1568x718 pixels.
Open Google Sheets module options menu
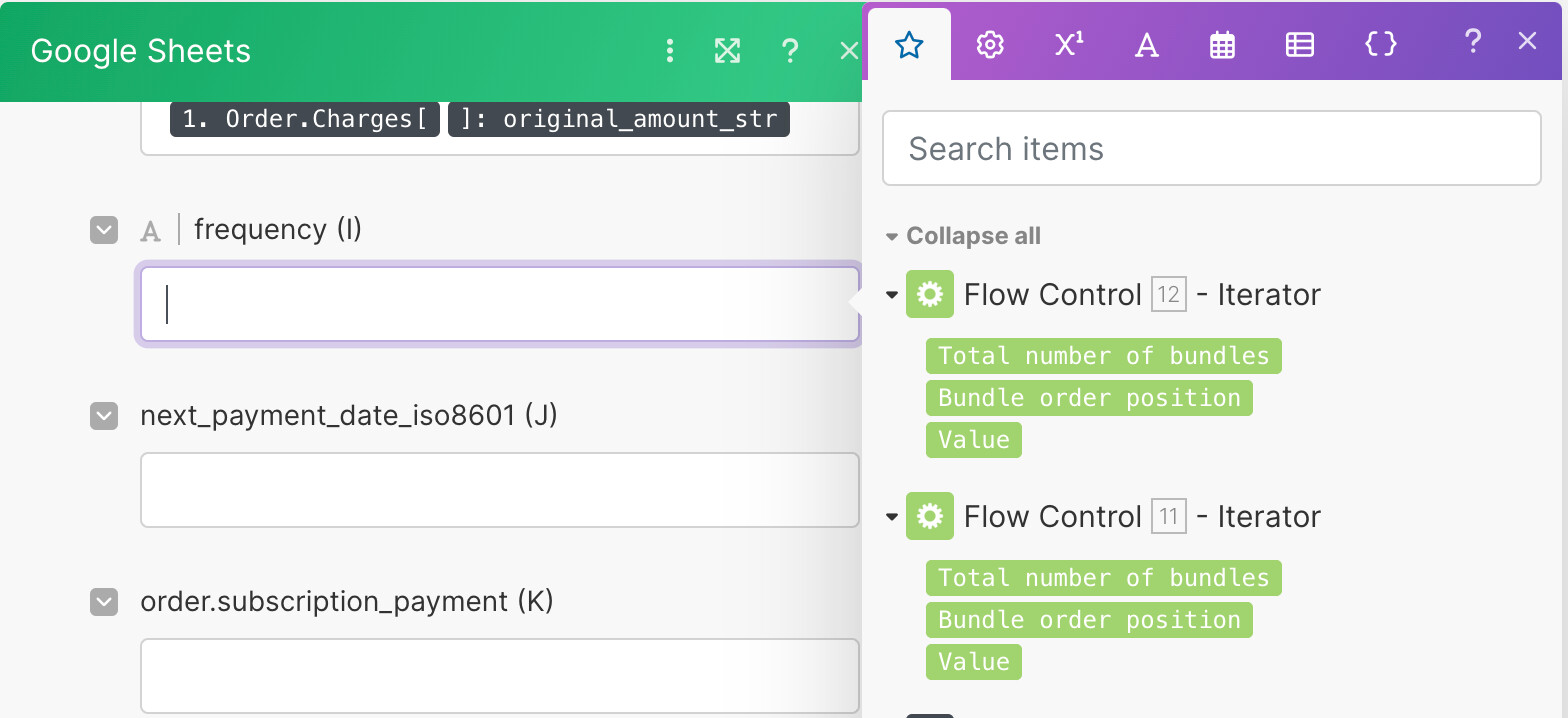(x=670, y=51)
